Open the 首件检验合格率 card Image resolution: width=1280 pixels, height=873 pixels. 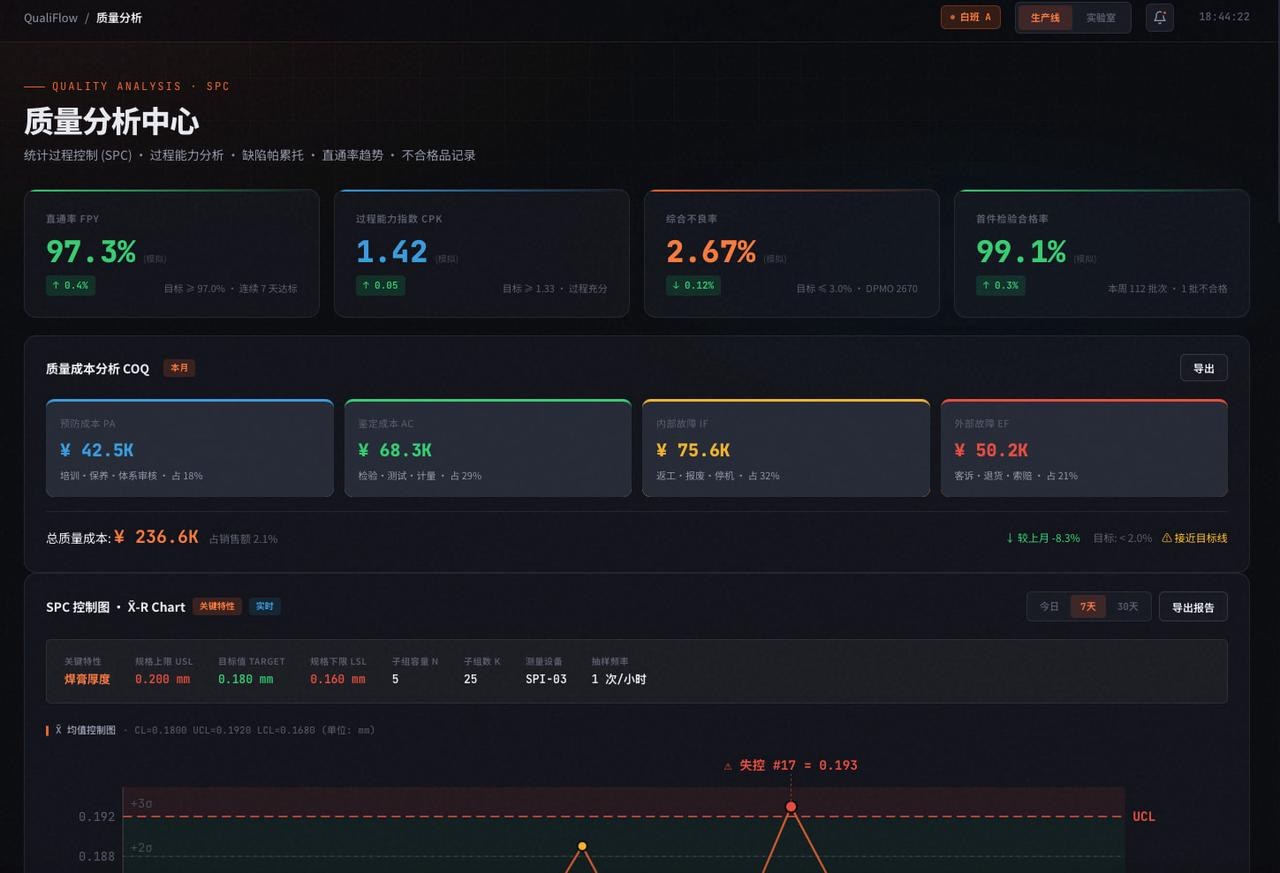1102,253
